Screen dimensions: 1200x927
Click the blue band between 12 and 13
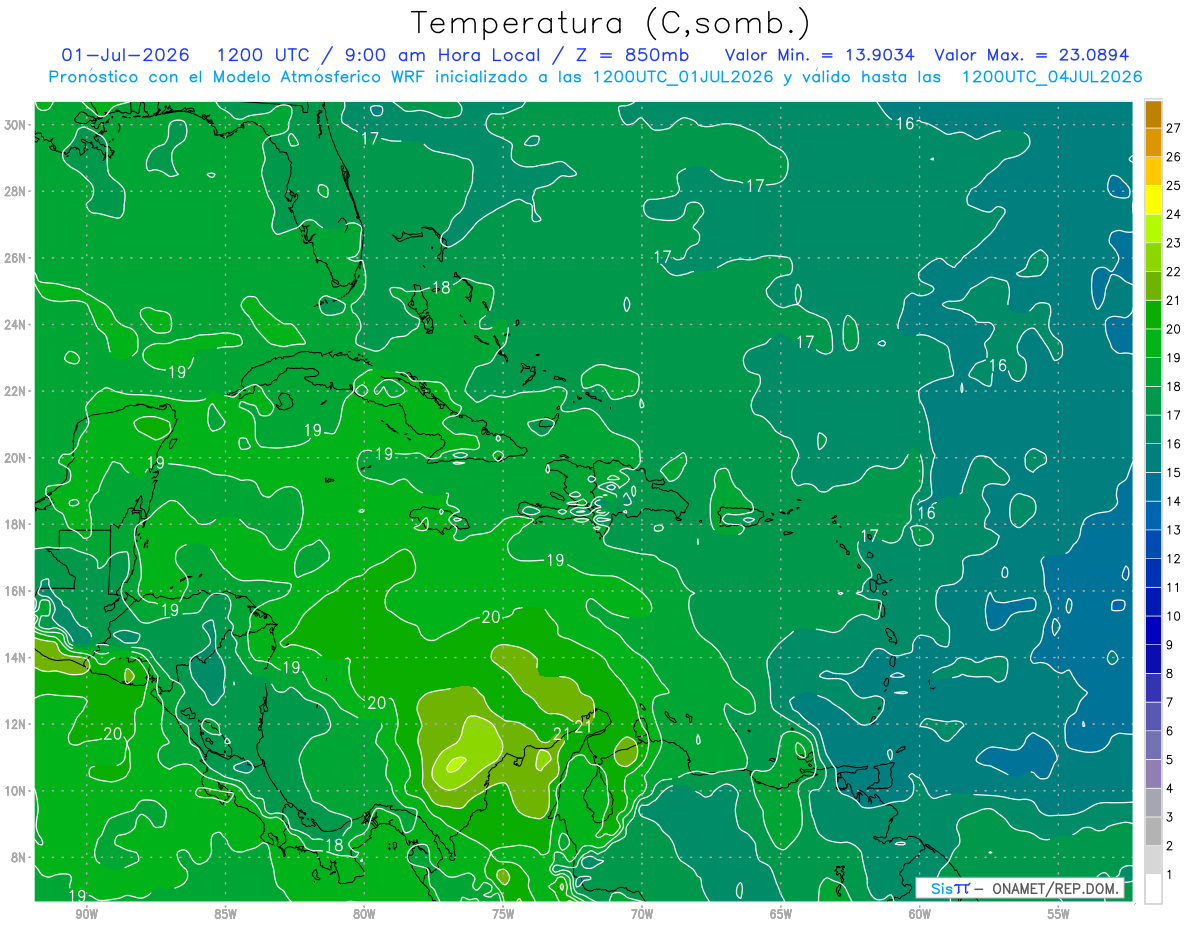pyautogui.click(x=1153, y=544)
